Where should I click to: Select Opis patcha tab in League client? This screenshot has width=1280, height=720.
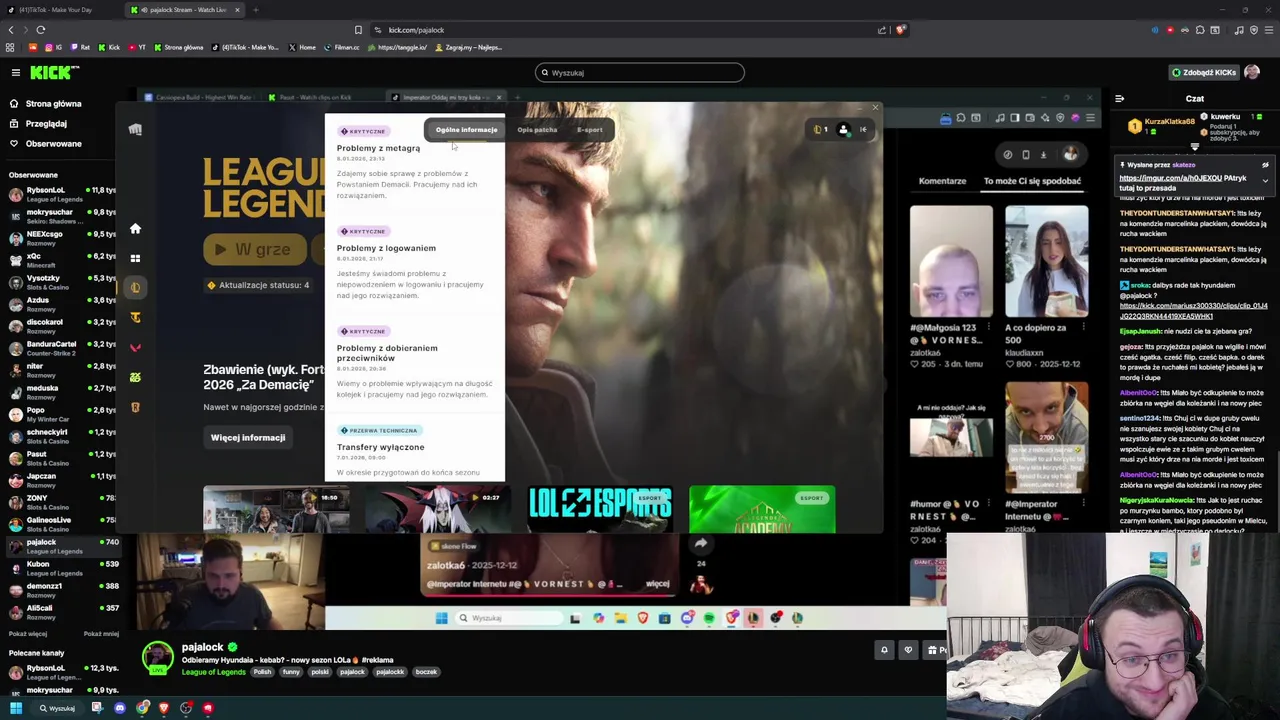[x=537, y=130]
